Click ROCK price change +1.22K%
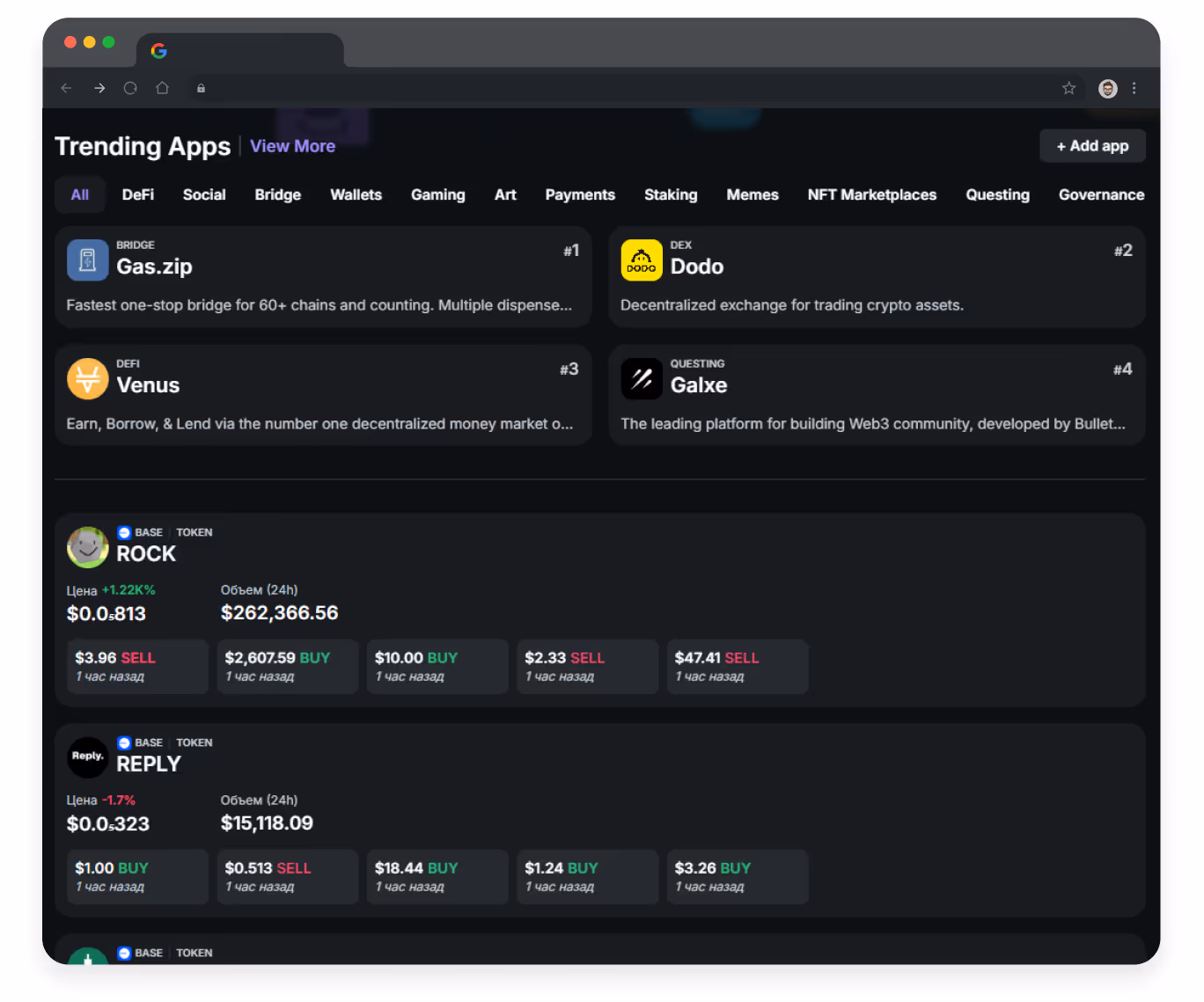The width and height of the screenshot is (1204, 1002). tap(128, 589)
